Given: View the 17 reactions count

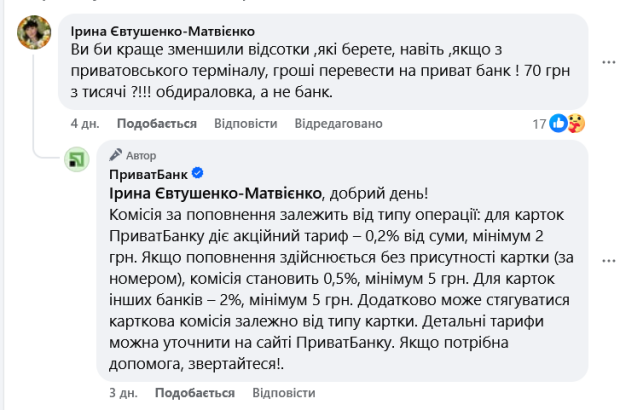Looking at the screenshot, I should click(538, 124).
